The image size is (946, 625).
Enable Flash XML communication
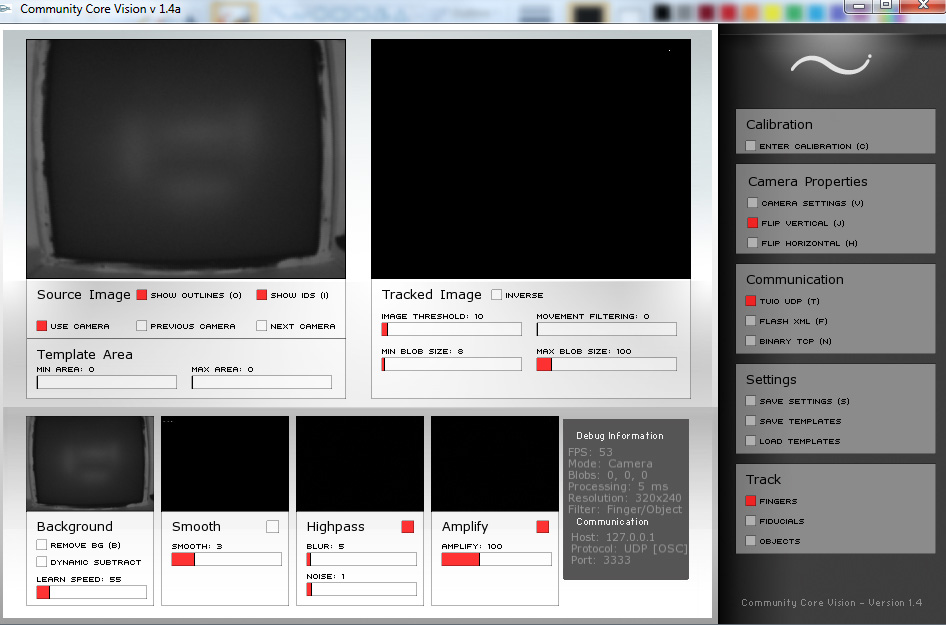(x=751, y=321)
